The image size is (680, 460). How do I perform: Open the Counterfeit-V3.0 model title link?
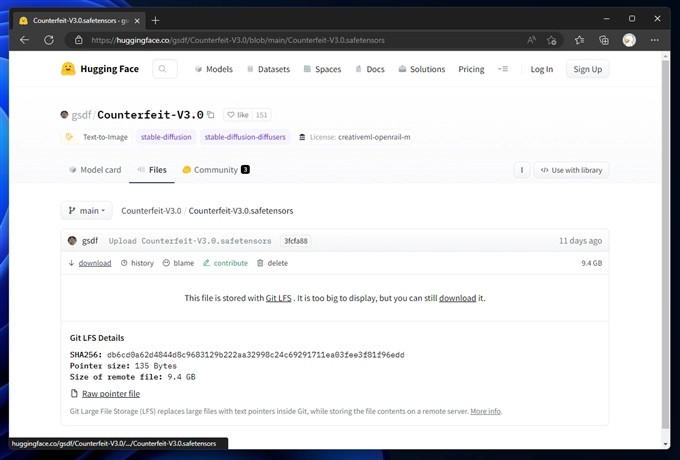coord(150,115)
